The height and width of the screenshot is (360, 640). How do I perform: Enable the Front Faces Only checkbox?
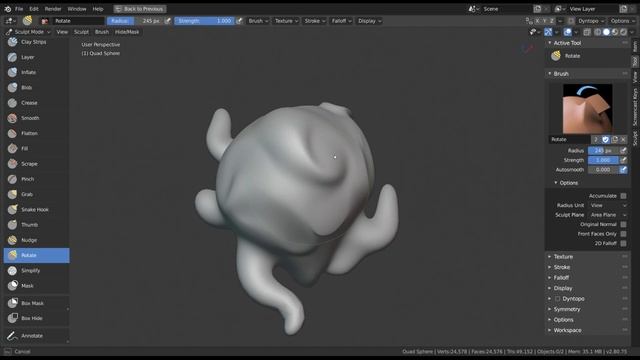623,234
